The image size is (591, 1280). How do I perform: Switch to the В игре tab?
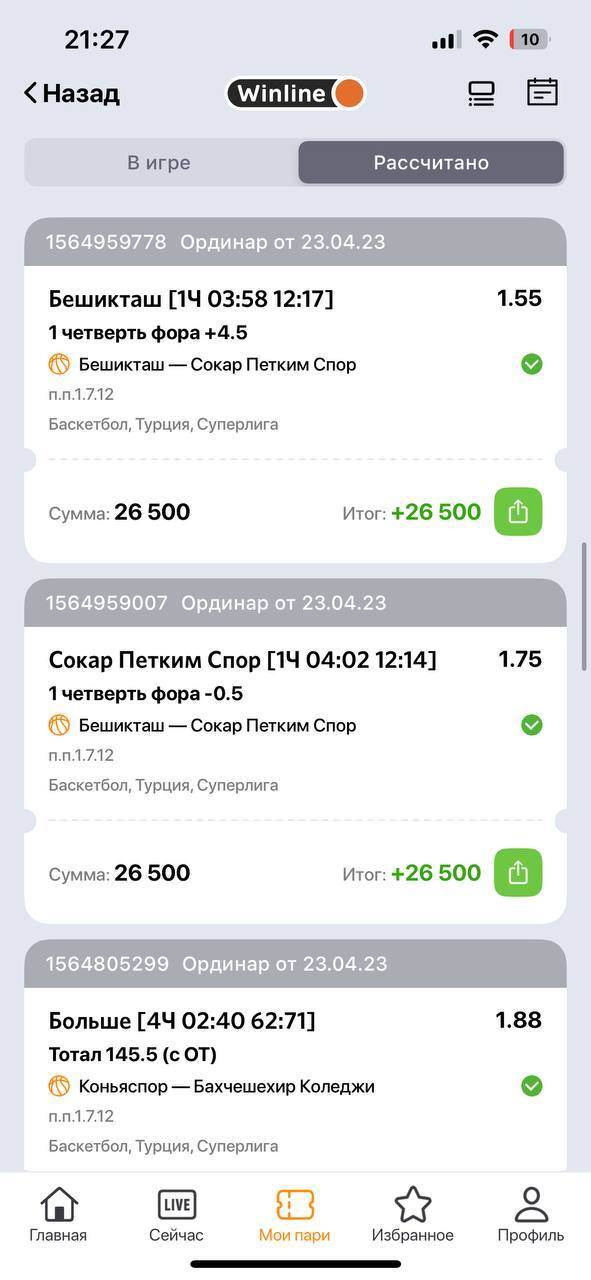click(x=159, y=163)
